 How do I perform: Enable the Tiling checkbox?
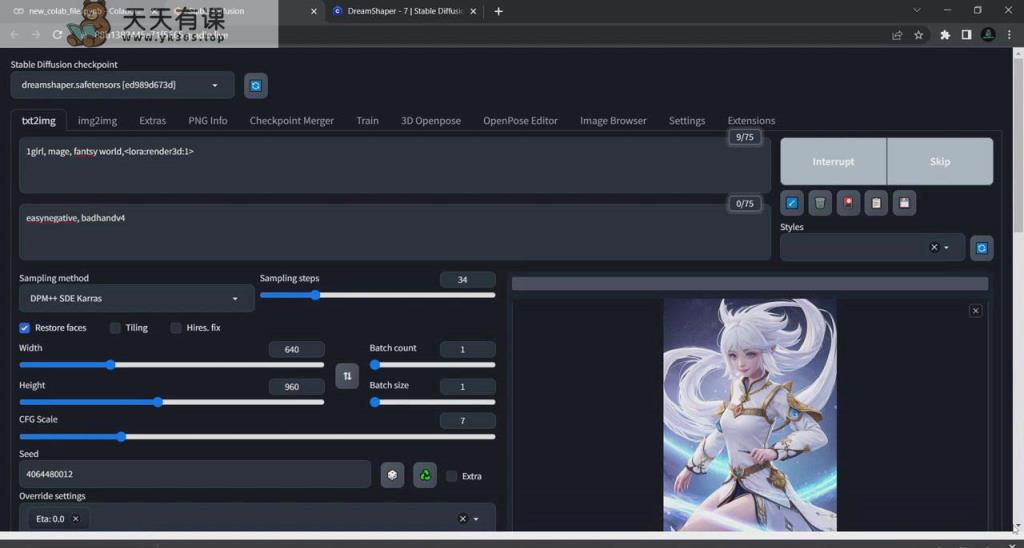(x=115, y=328)
